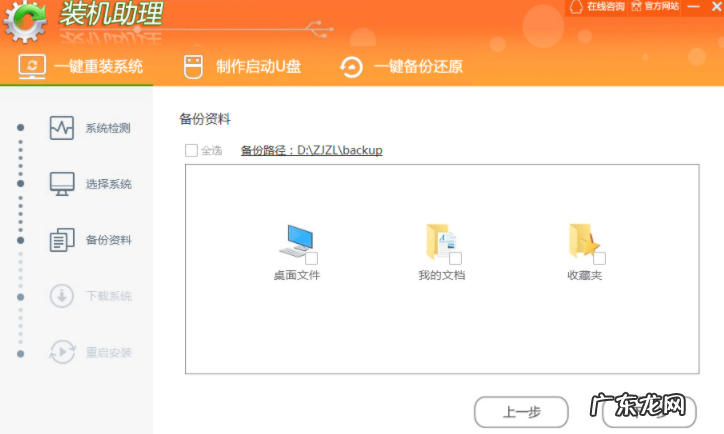The image size is (724, 434).
Task: Close the 装机助理 window
Action: 717,6
